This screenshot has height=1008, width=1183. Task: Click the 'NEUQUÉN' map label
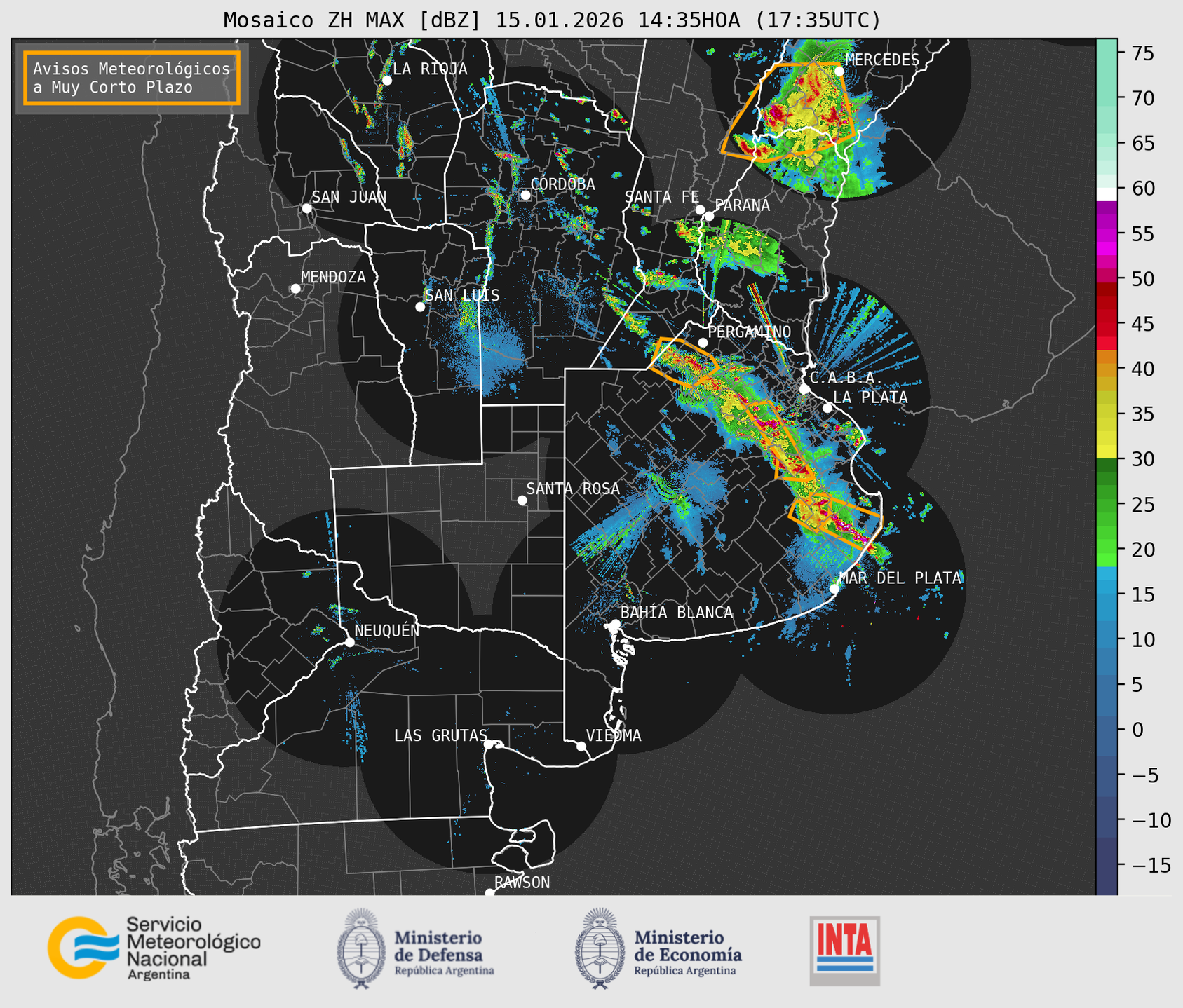pos(387,630)
